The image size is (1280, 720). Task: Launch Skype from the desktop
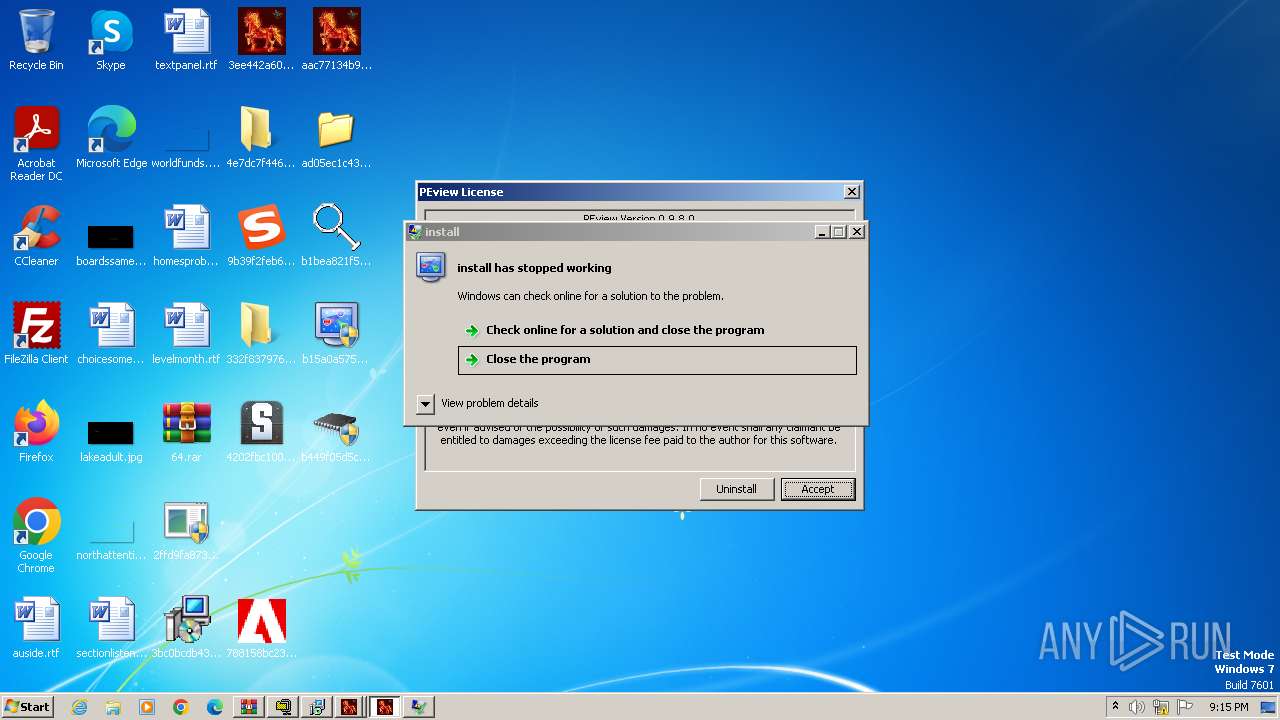110,40
